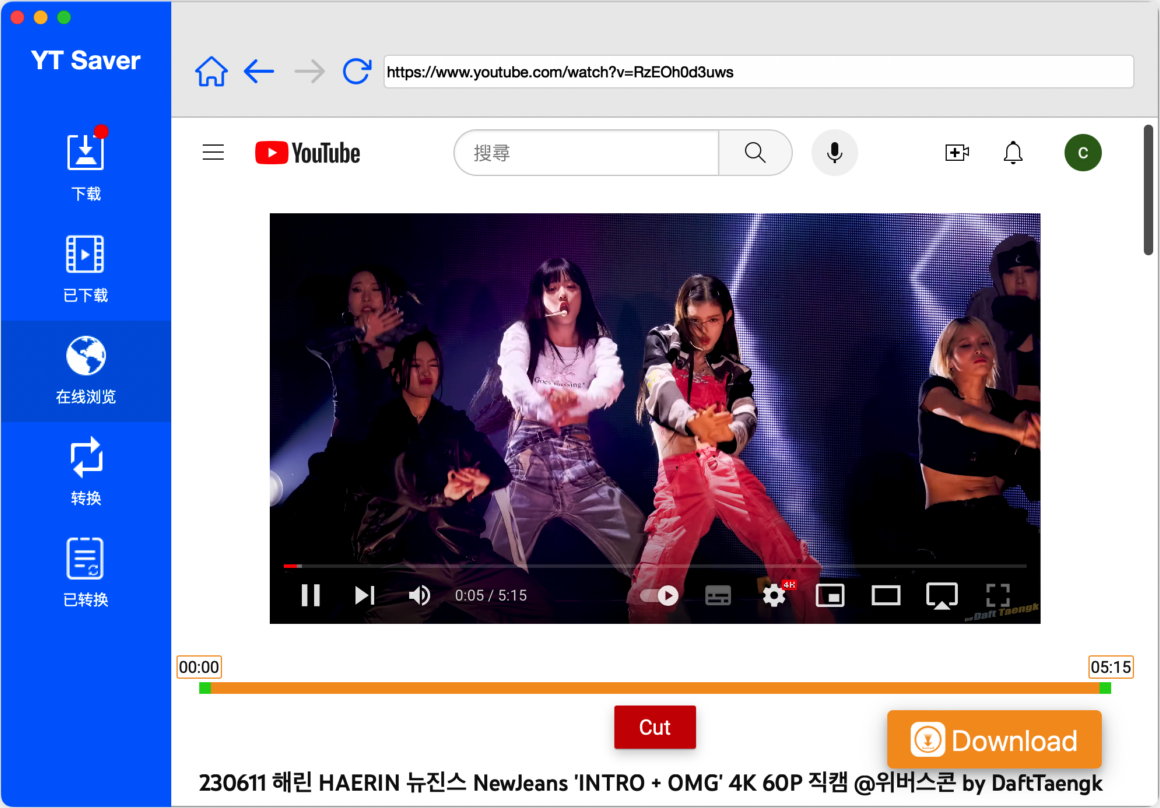Screen dimensions: 1160x808
Task: Click the red Cut button
Action: 655,727
